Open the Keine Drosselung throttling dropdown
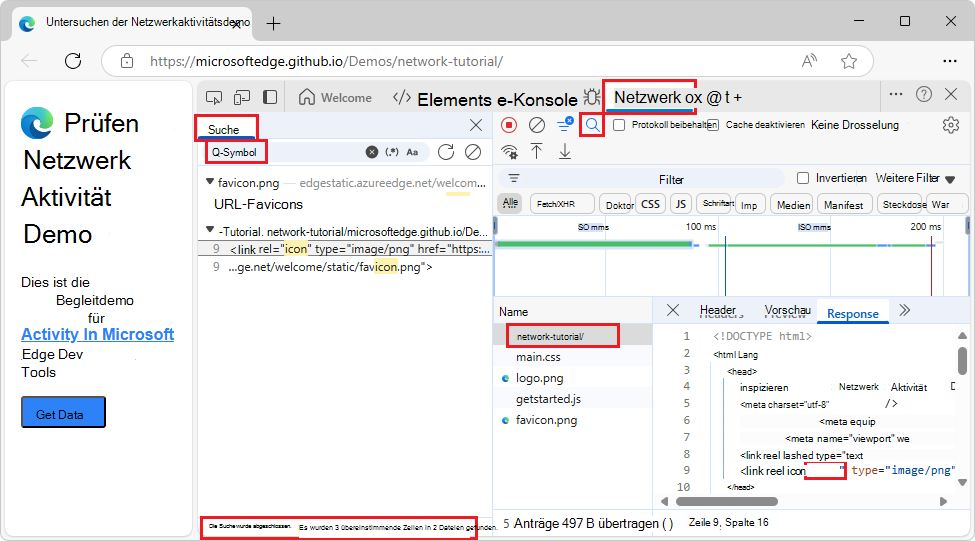Image resolution: width=975 pixels, height=541 pixels. pyautogui.click(x=854, y=125)
